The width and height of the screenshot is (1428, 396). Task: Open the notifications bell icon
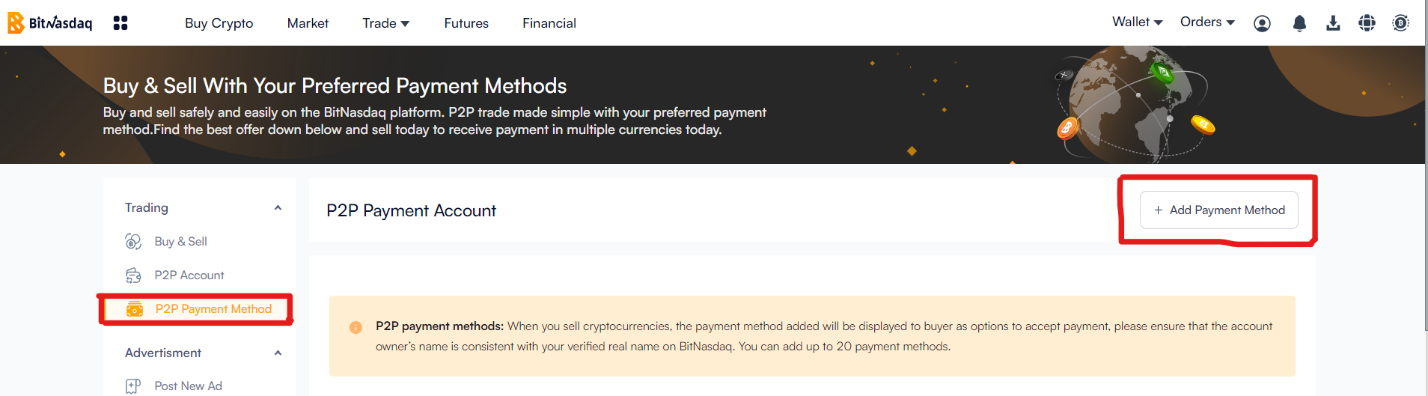1299,23
